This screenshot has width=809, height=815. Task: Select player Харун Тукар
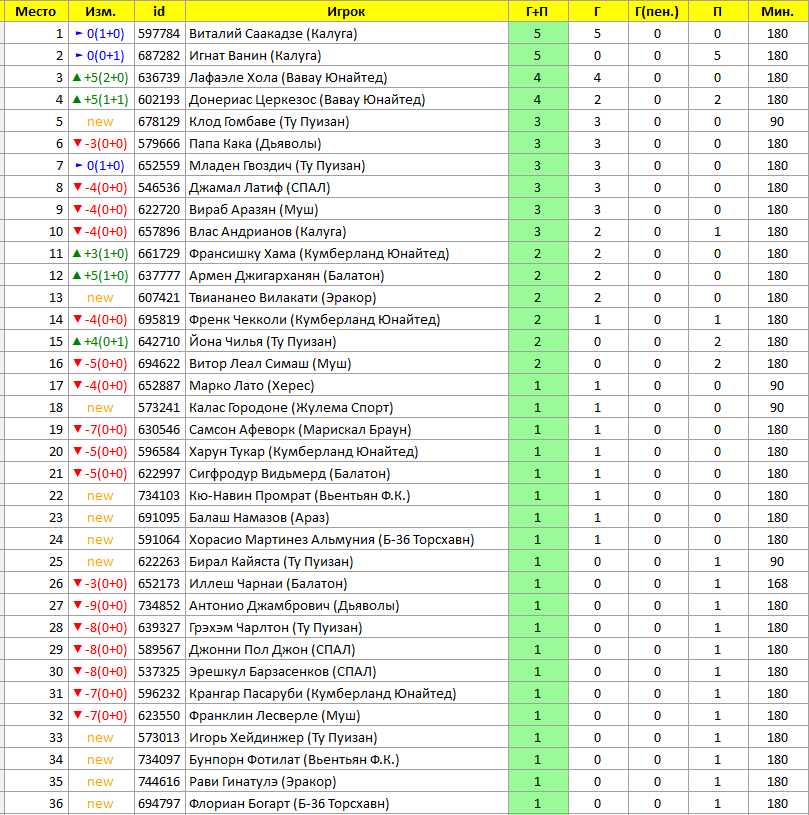[x=303, y=452]
